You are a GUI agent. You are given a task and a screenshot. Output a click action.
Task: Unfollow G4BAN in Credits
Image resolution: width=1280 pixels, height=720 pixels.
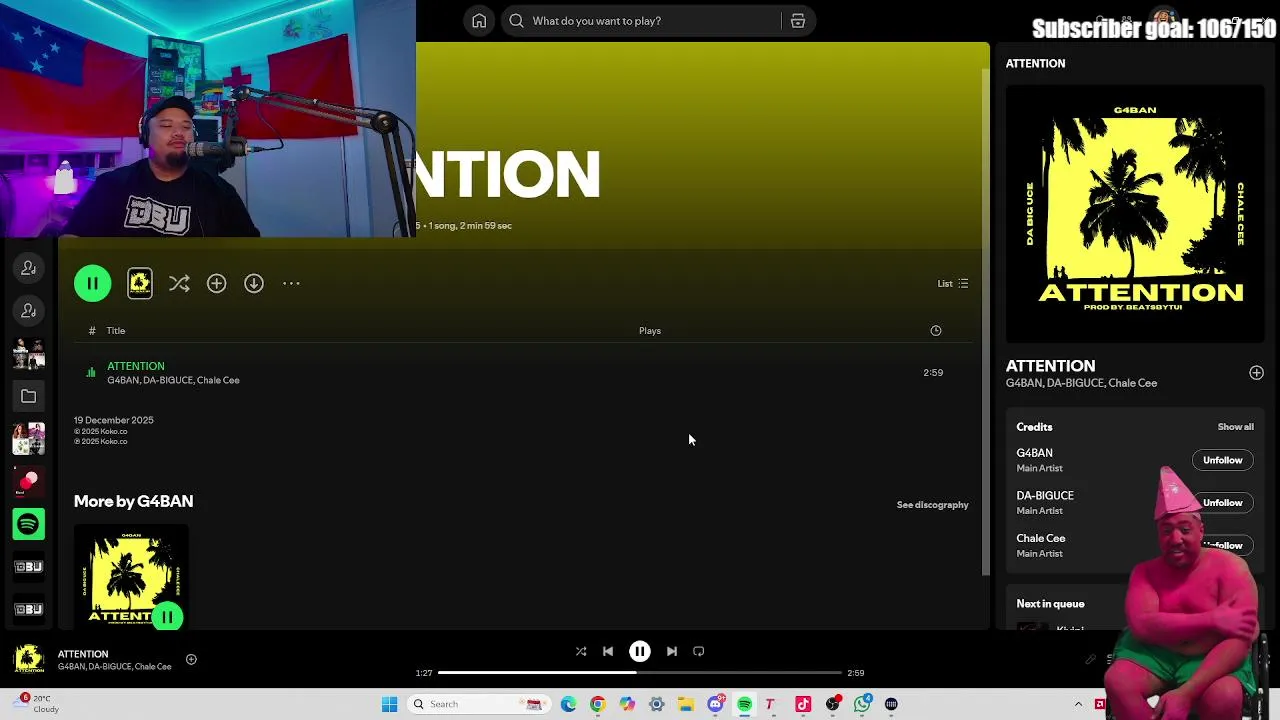(x=1222, y=461)
